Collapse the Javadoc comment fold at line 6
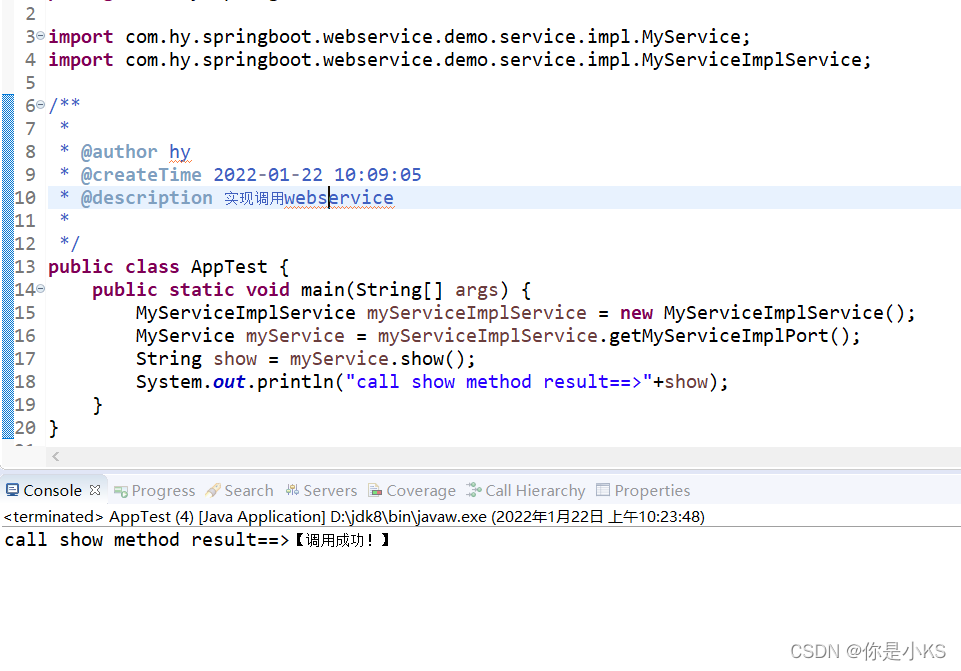The image size is (961, 671). point(40,105)
